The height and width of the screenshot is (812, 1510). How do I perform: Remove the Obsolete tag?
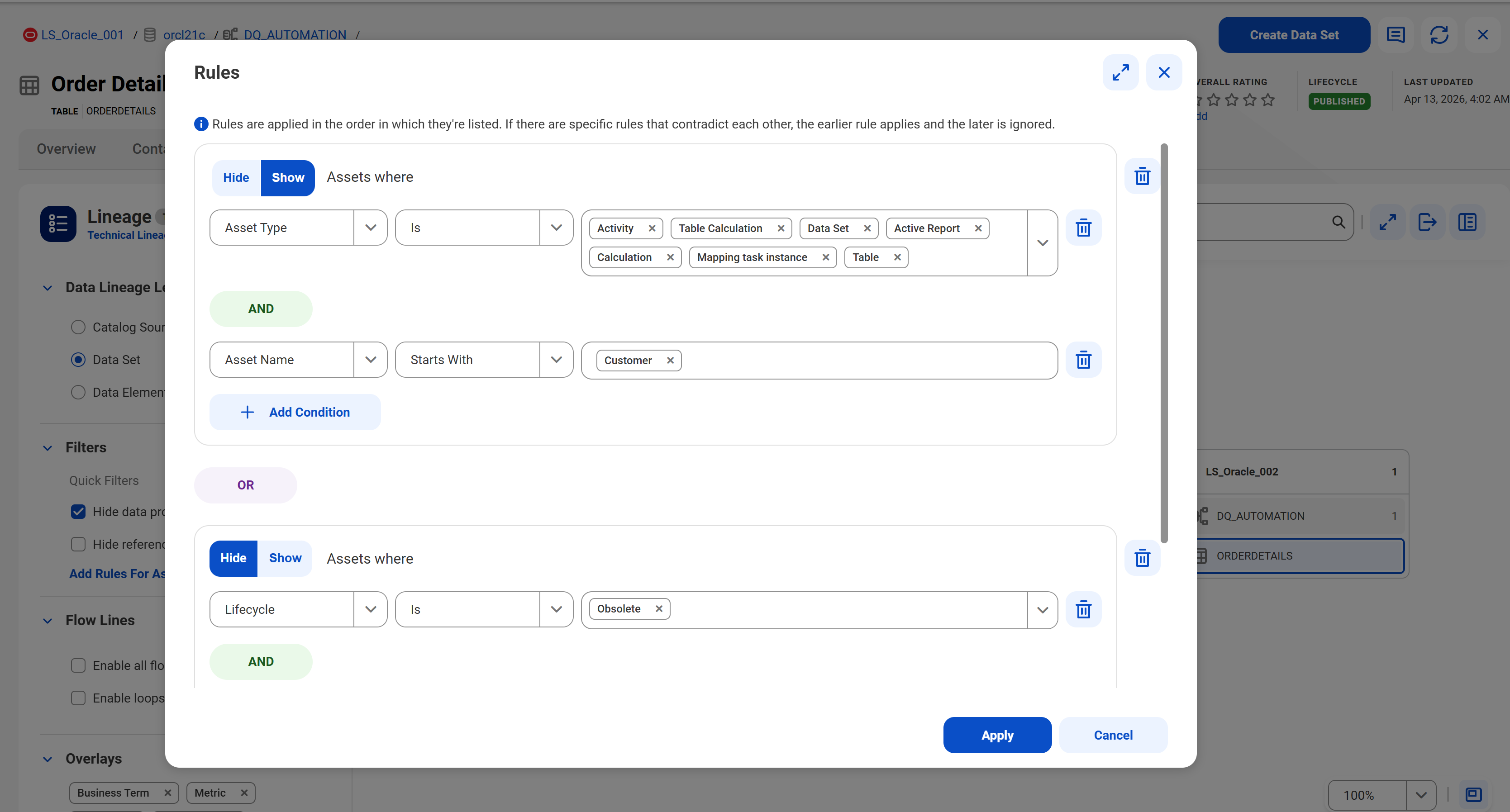[659, 609]
